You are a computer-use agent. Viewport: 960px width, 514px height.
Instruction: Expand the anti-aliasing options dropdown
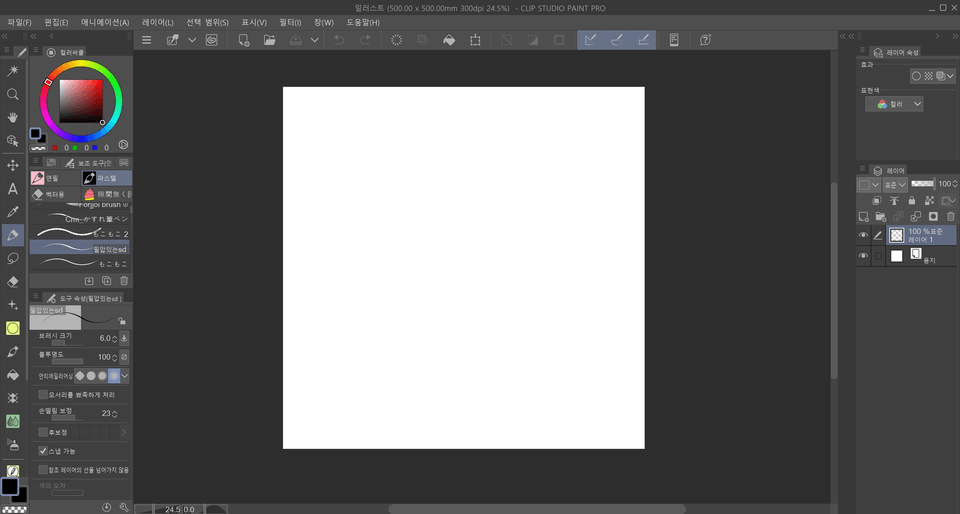click(125, 376)
